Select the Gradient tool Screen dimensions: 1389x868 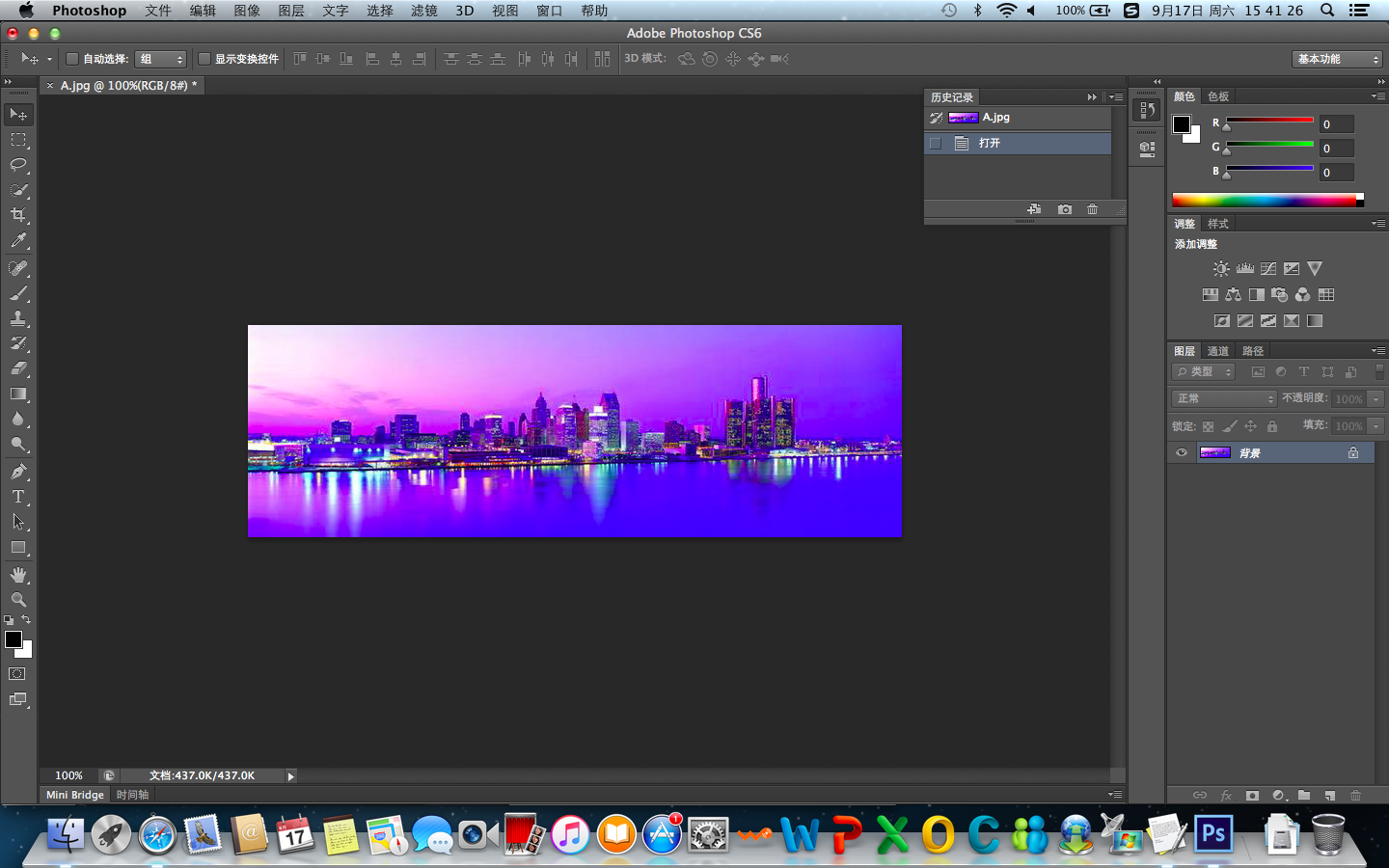pos(18,393)
